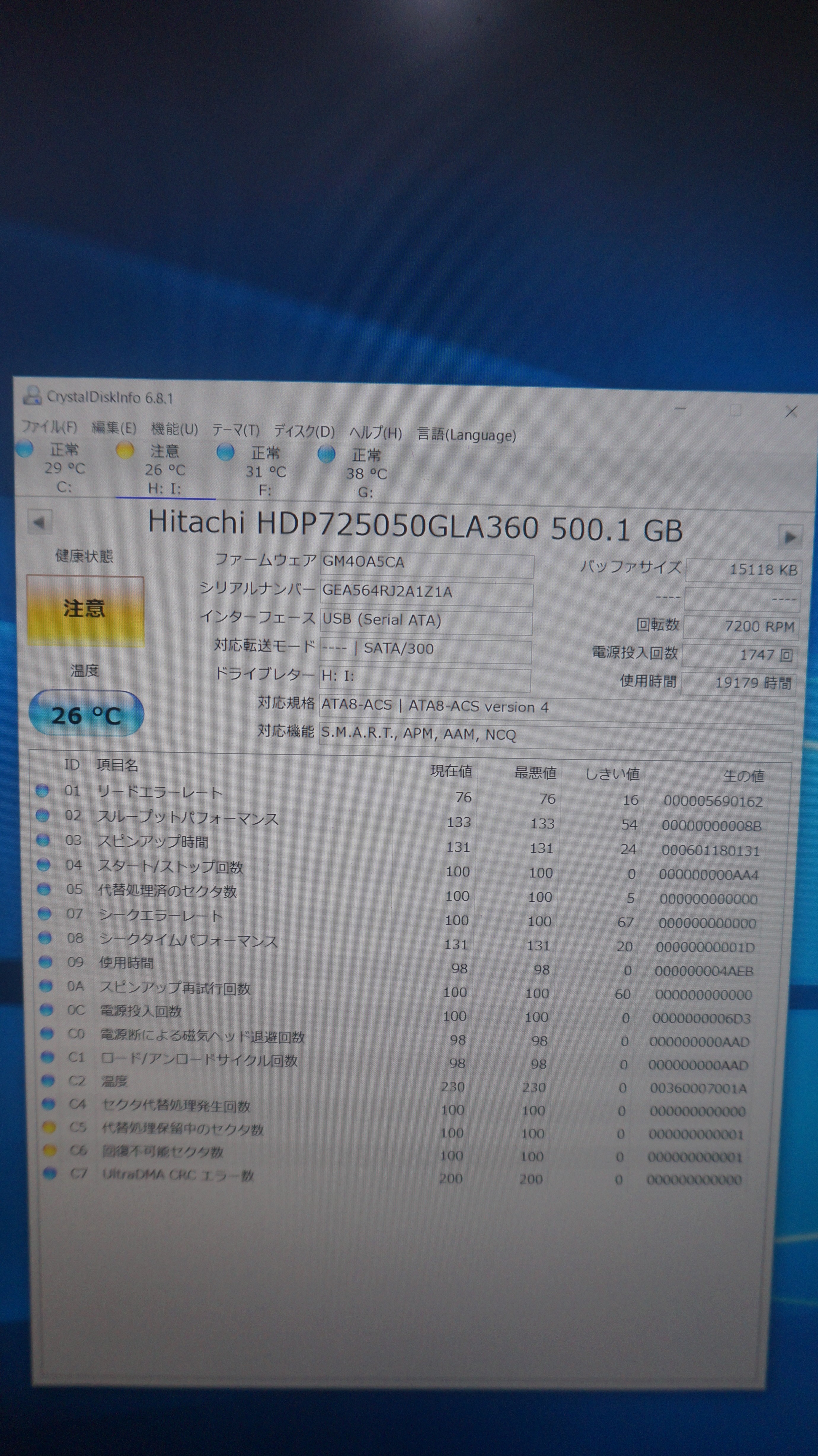Click the status dot of row C7 UltraDMA CRC
This screenshot has height=1456, width=818.
click(50, 1174)
